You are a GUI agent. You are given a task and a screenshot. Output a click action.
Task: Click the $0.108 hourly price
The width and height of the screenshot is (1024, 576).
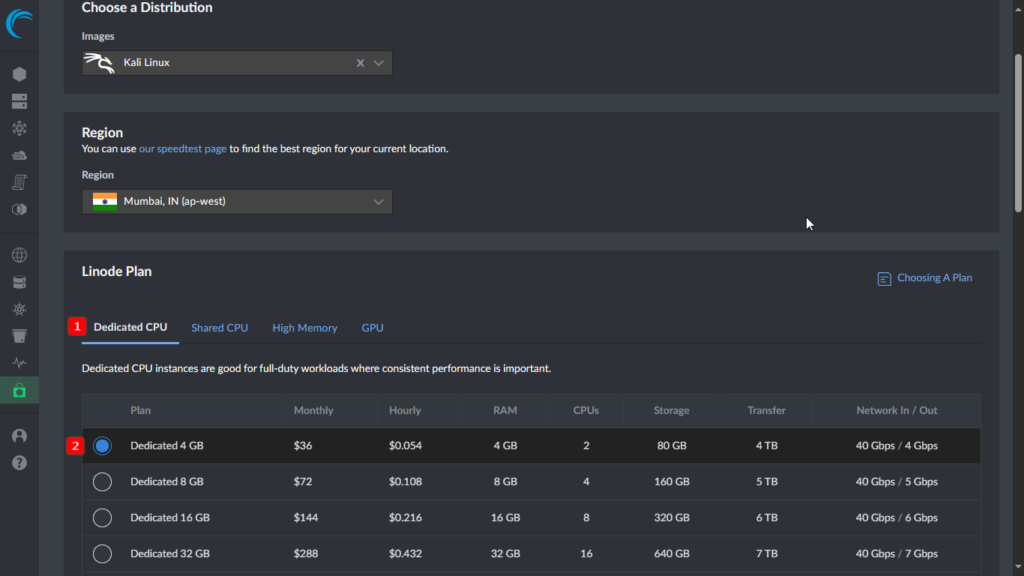pos(406,481)
